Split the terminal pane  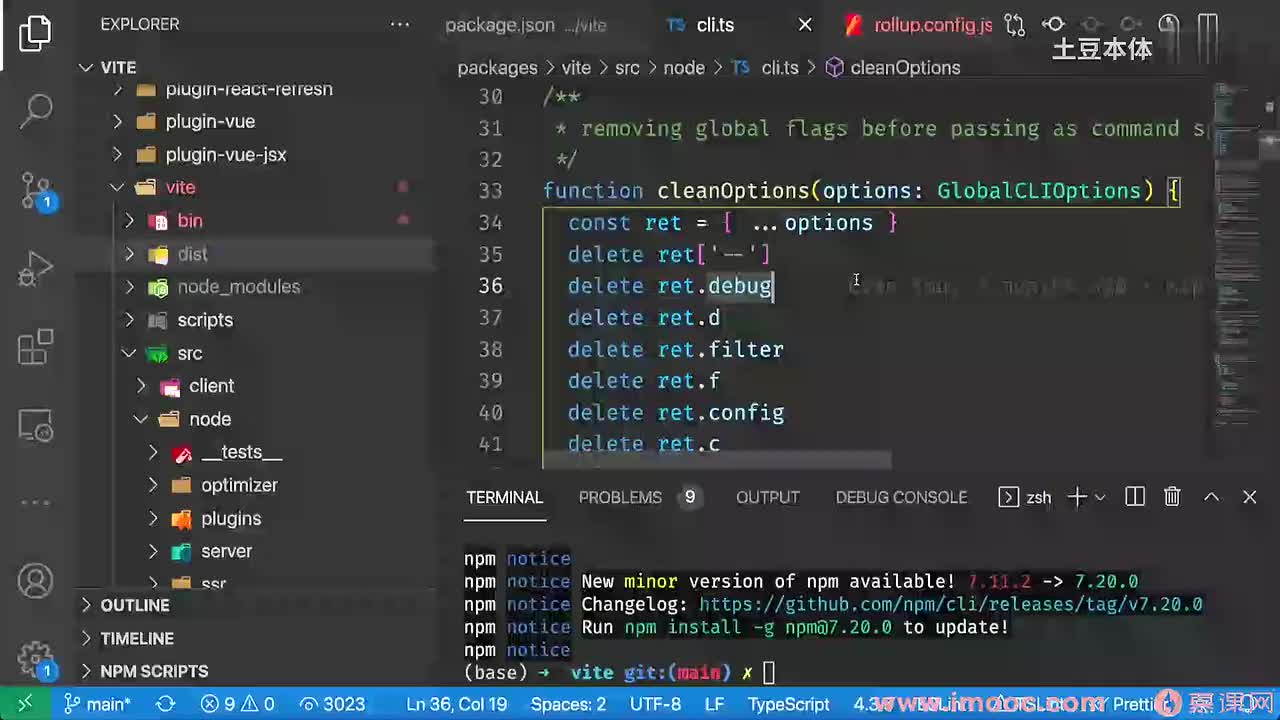pos(1135,497)
